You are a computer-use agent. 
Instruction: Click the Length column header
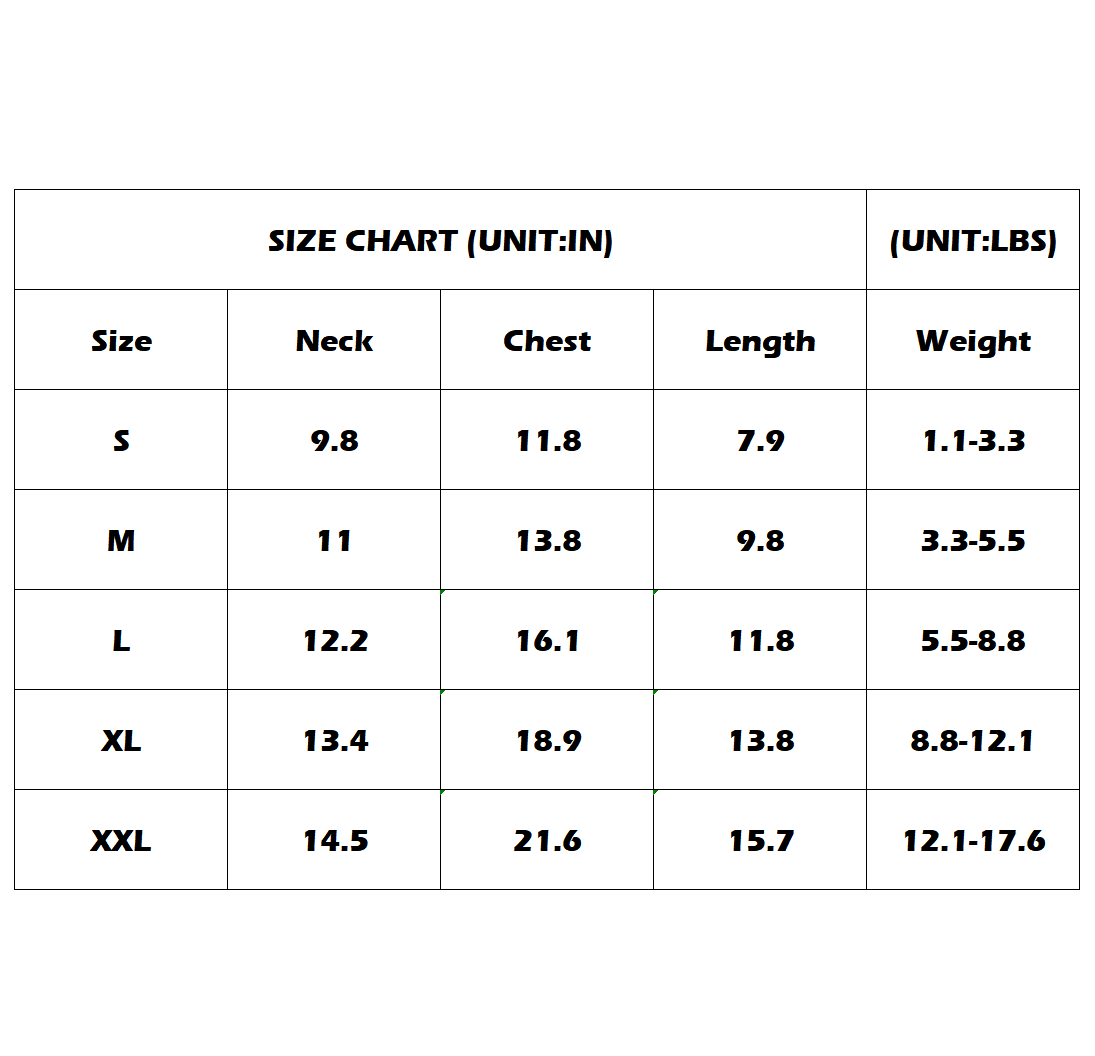point(760,340)
